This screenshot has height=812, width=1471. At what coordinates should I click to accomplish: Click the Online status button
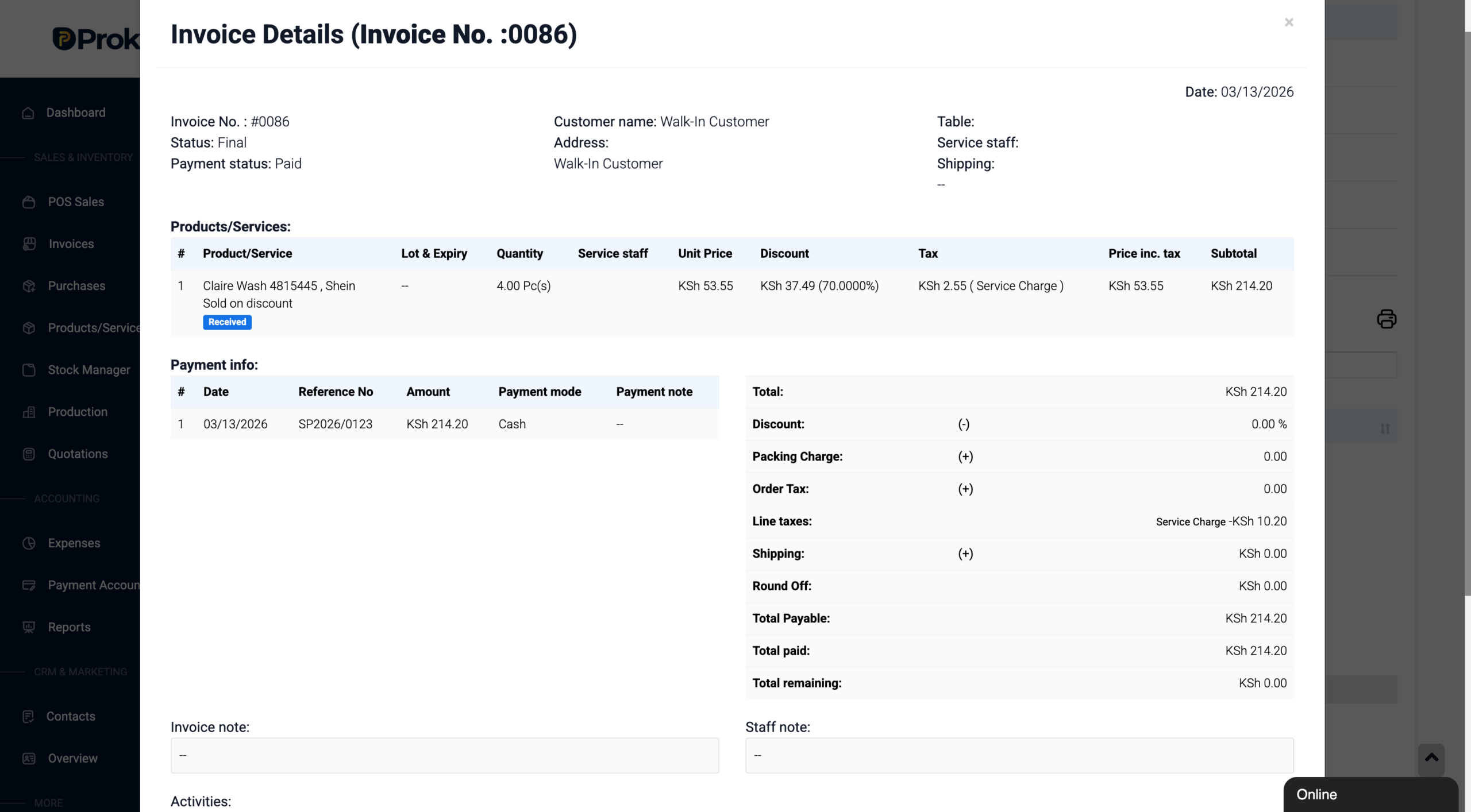1370,794
